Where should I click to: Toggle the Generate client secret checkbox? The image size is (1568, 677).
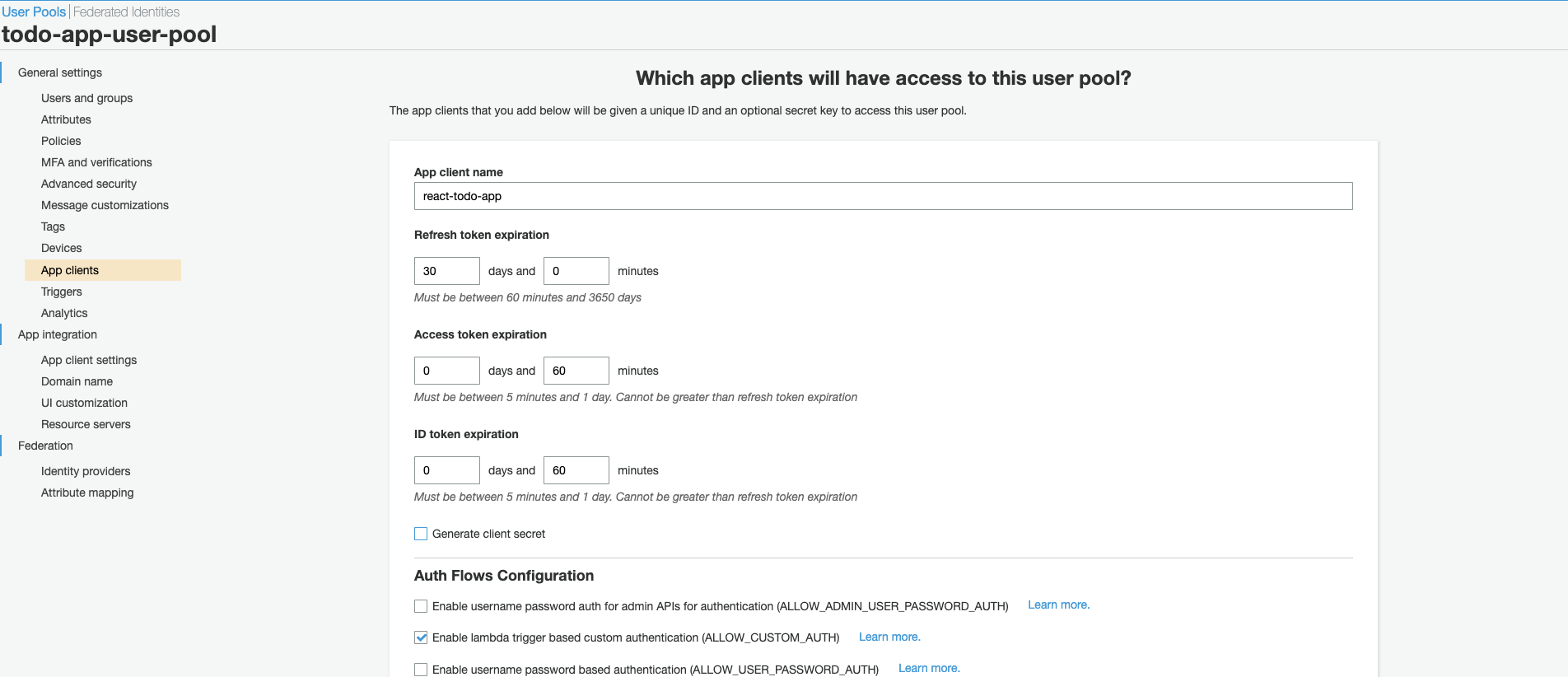pyautogui.click(x=421, y=534)
